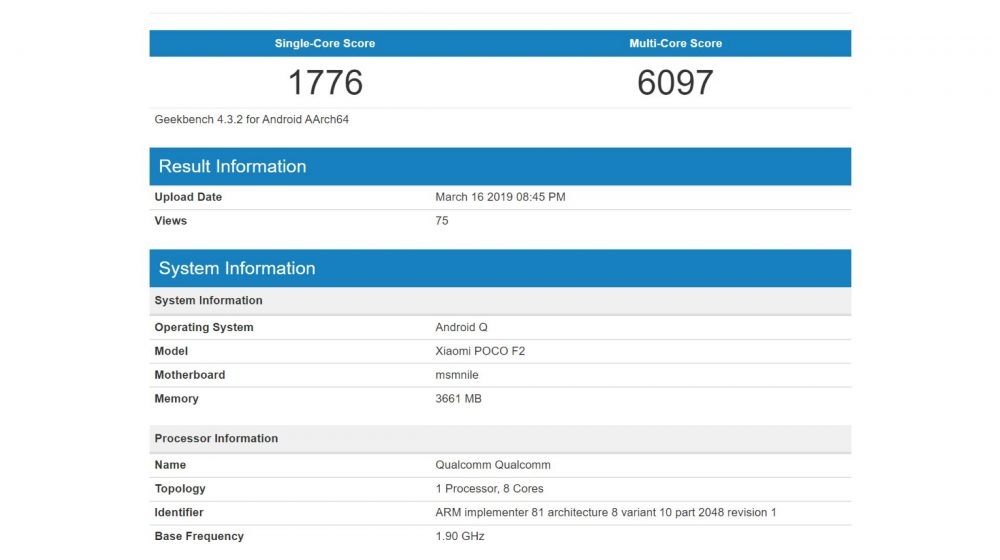Click the Processor Information subheader row
The width and height of the screenshot is (1000, 560).
tap(216, 439)
